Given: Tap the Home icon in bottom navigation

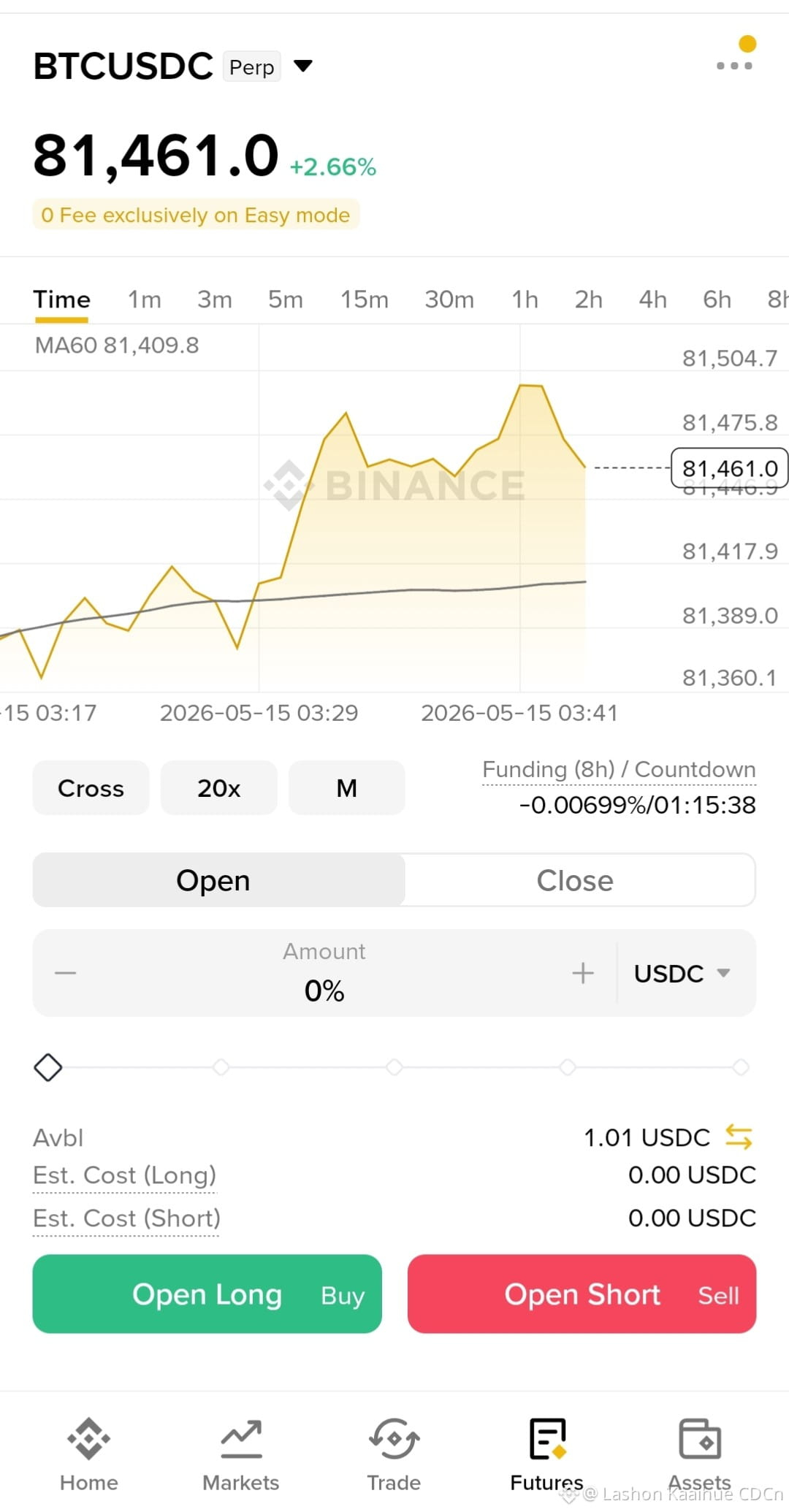Looking at the screenshot, I should click(88, 1439).
